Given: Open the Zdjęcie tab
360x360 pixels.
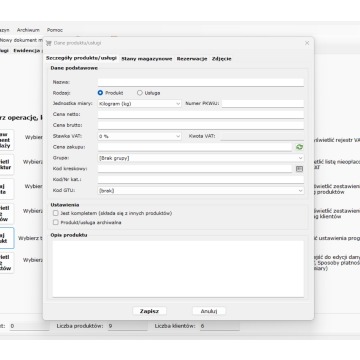Looking at the screenshot, I should pos(222,59).
